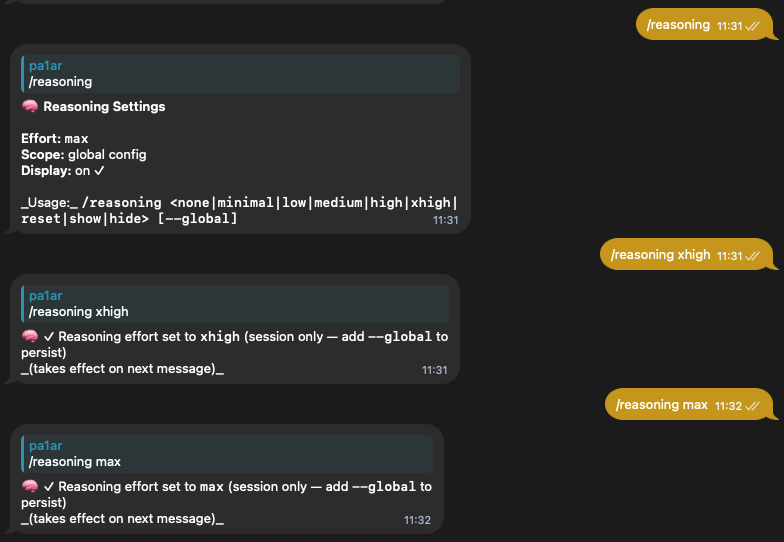The width and height of the screenshot is (784, 542).
Task: Click the pa1ar name in the first quoted reply
Action: pos(46,66)
